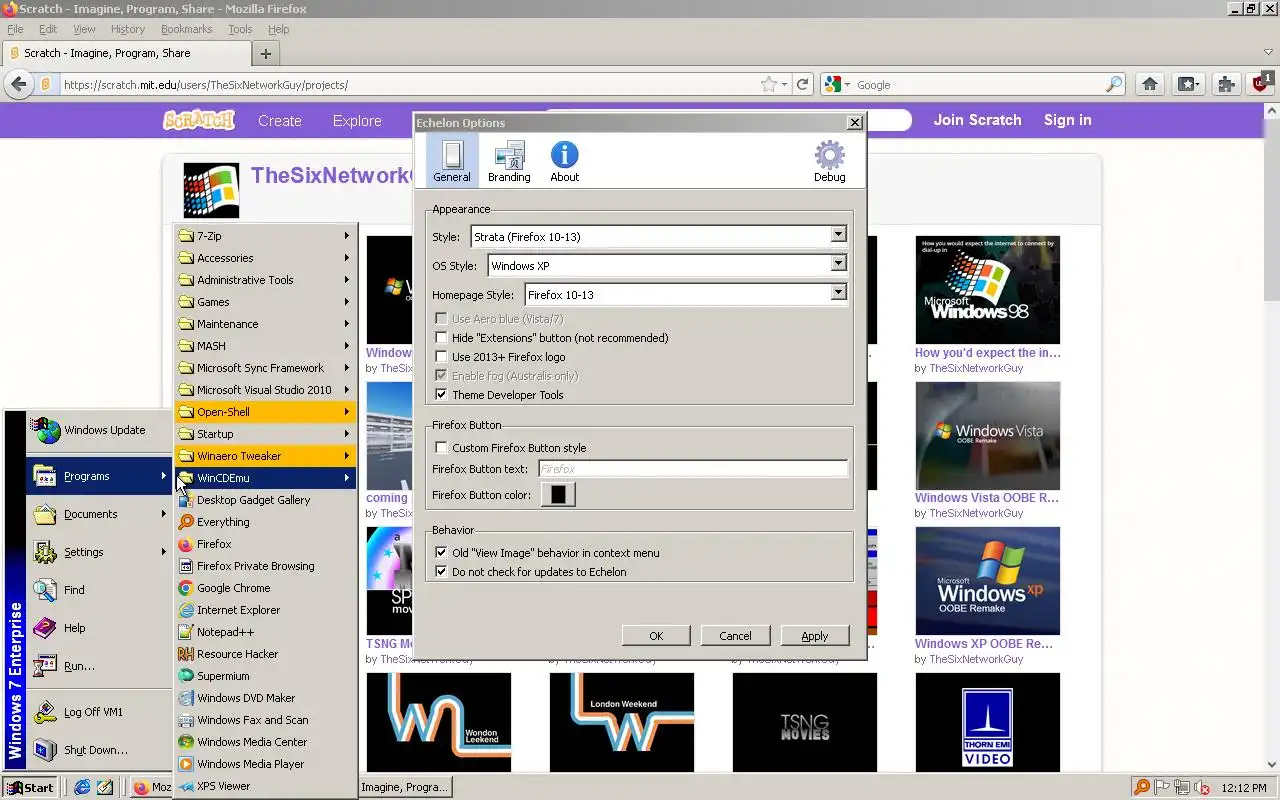Viewport: 1280px width, 800px height.
Task: Open the Homepage Style dropdown
Action: (686, 295)
